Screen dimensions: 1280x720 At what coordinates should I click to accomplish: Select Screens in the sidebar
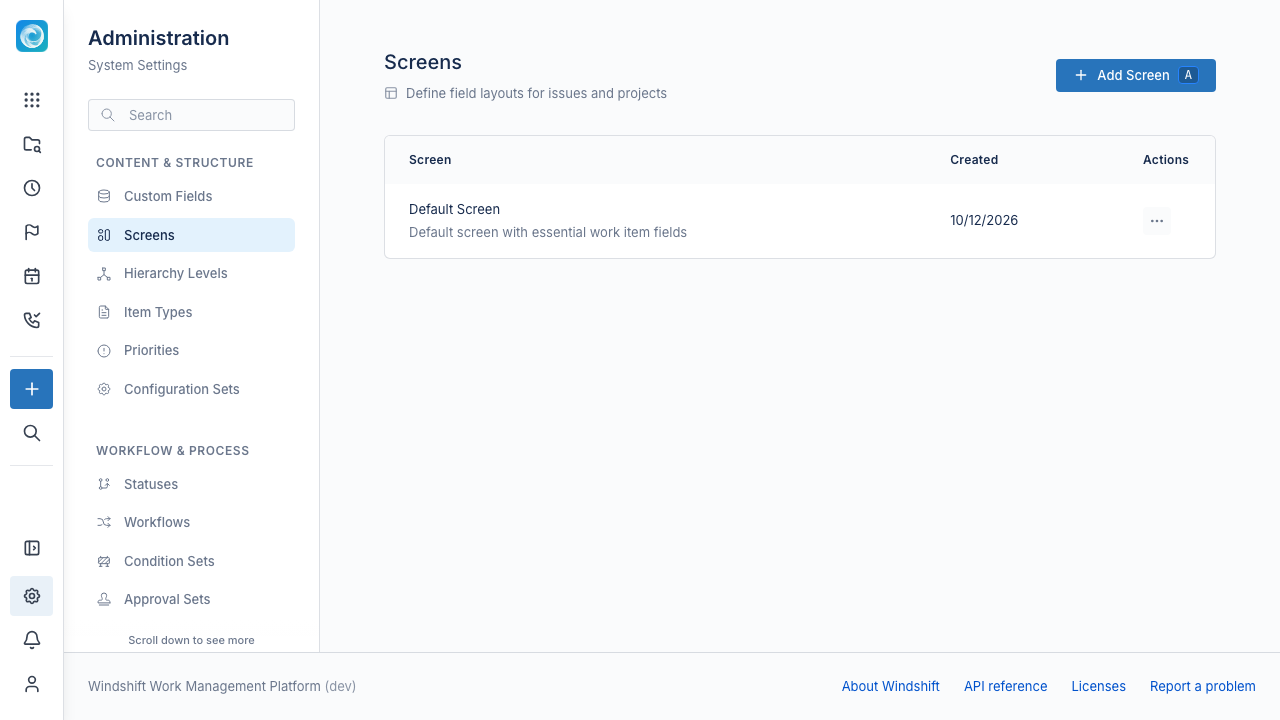tap(191, 235)
